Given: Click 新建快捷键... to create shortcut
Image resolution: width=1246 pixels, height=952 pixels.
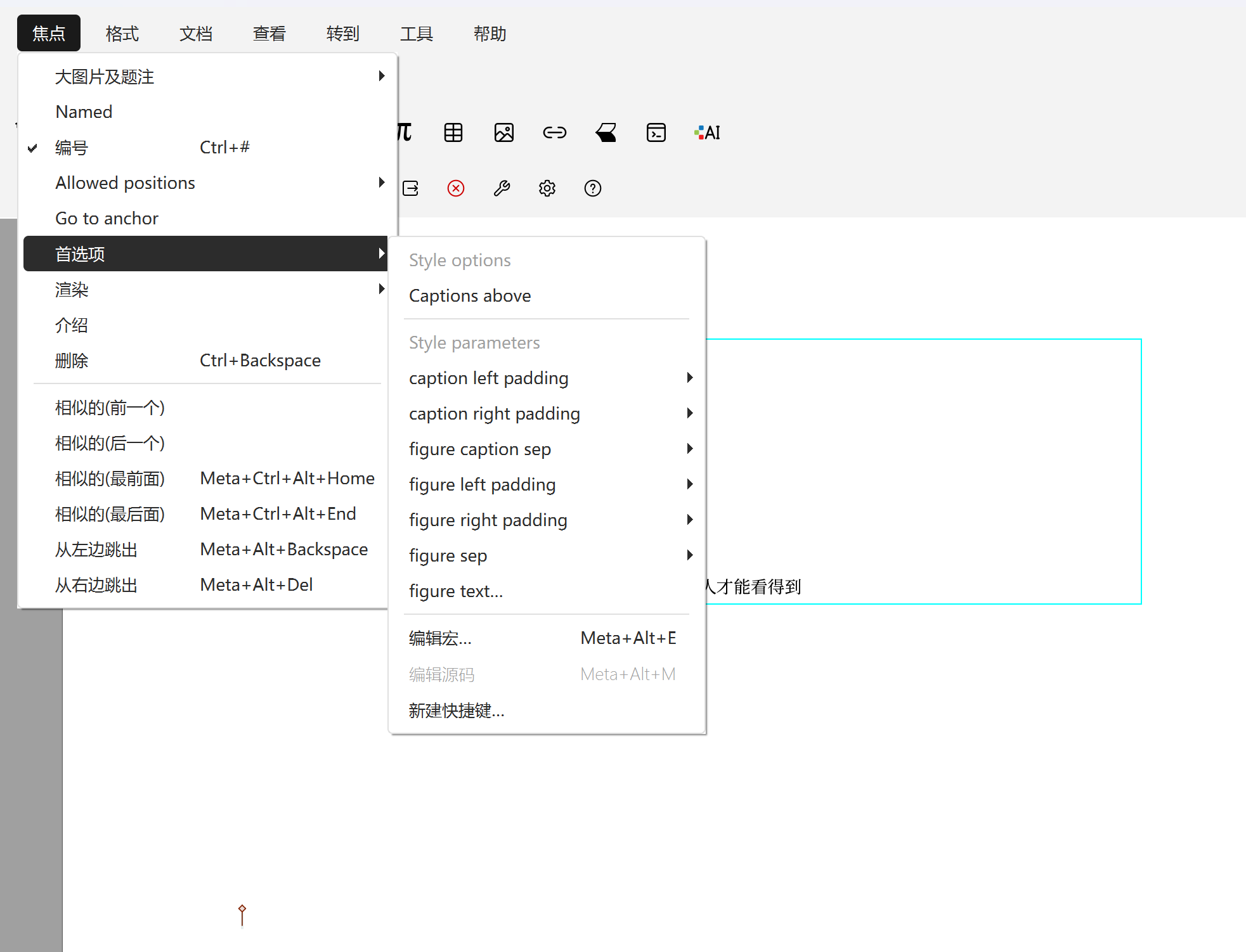Looking at the screenshot, I should click(x=457, y=711).
